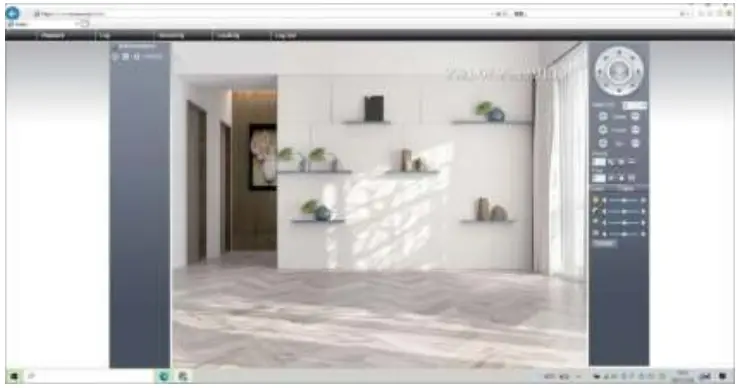Pan camera down with PTZ wheel bottom arrow

tap(619, 90)
